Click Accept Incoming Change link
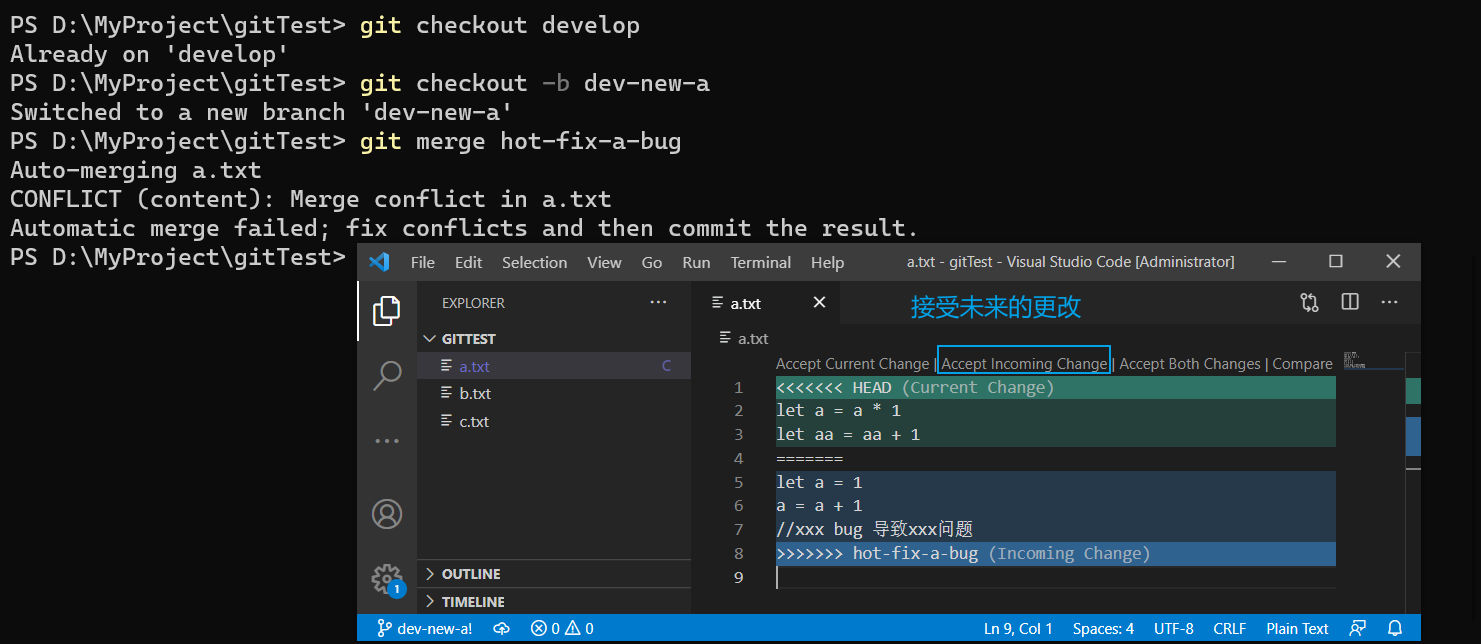 point(1024,364)
